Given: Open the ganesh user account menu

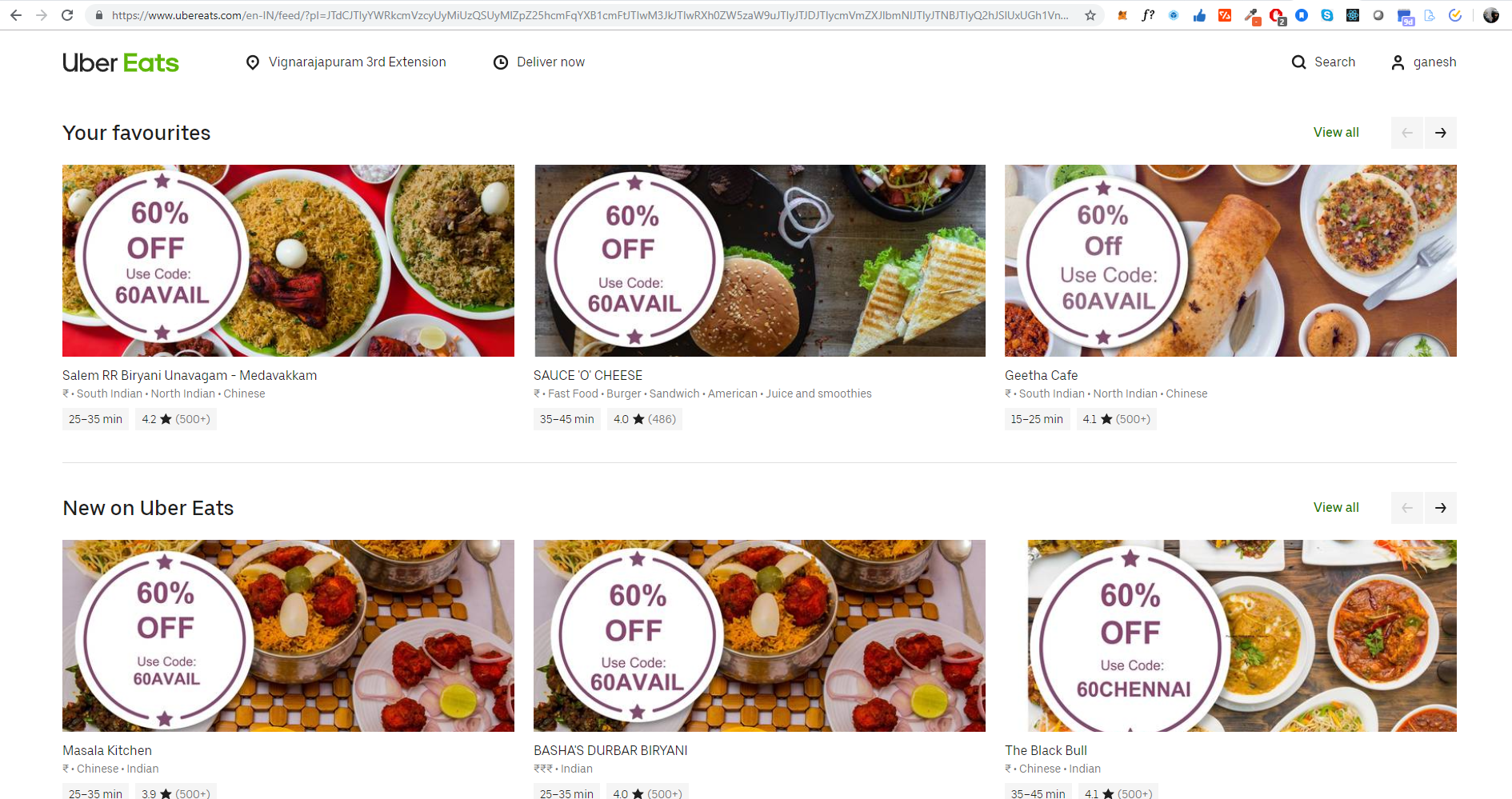Looking at the screenshot, I should click(1424, 62).
